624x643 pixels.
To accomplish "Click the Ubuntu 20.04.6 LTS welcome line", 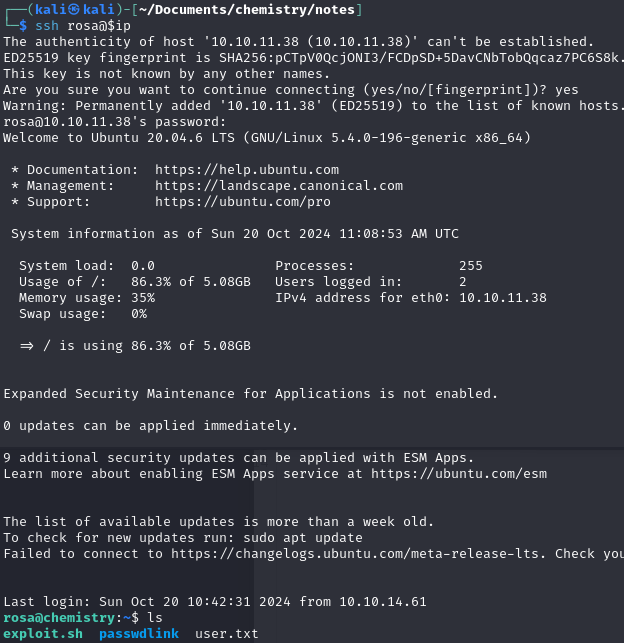I will tap(267, 138).
